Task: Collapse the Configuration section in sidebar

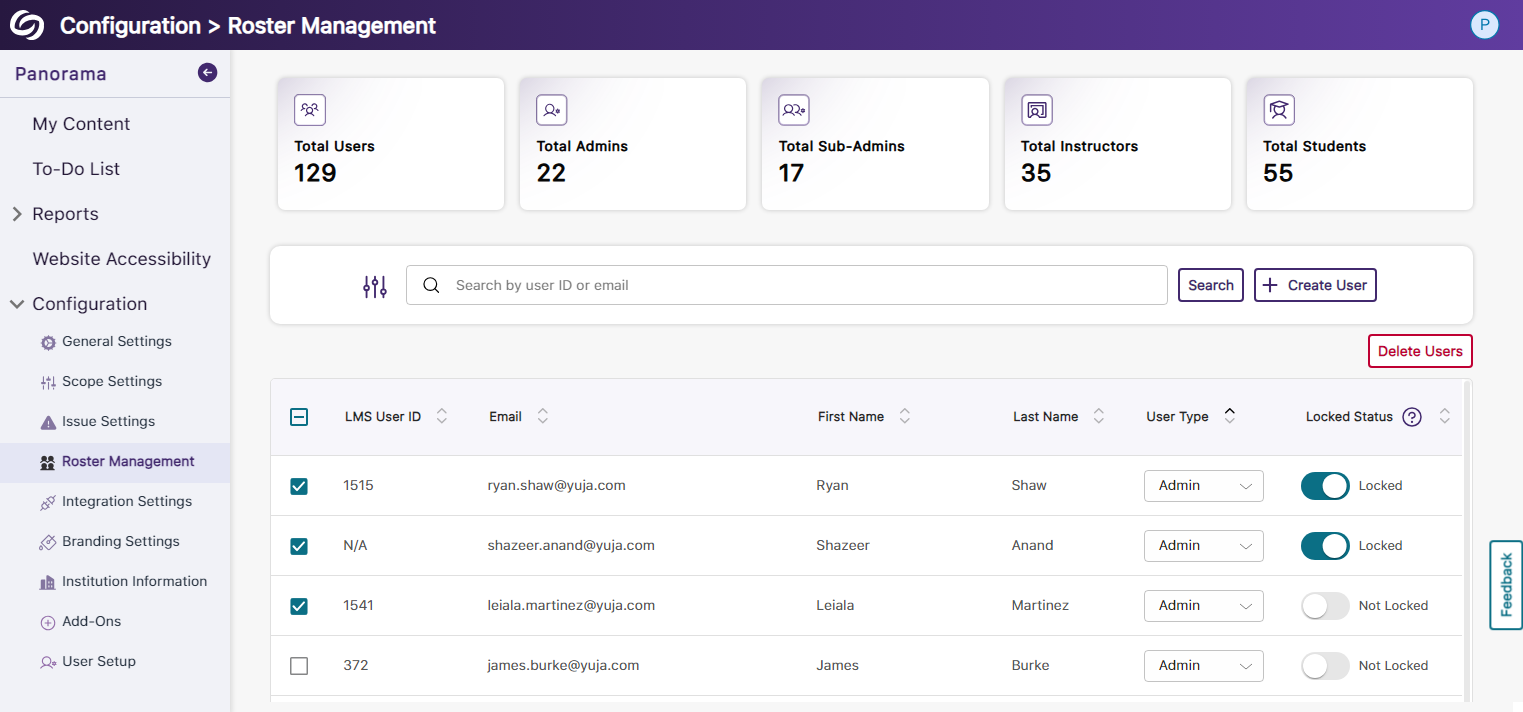Action: point(17,304)
